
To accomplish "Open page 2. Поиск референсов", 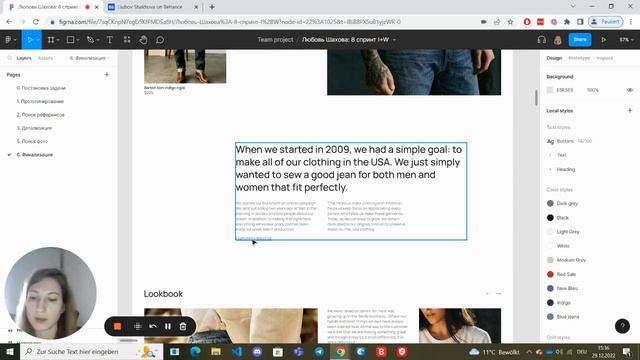I will tap(40, 115).
